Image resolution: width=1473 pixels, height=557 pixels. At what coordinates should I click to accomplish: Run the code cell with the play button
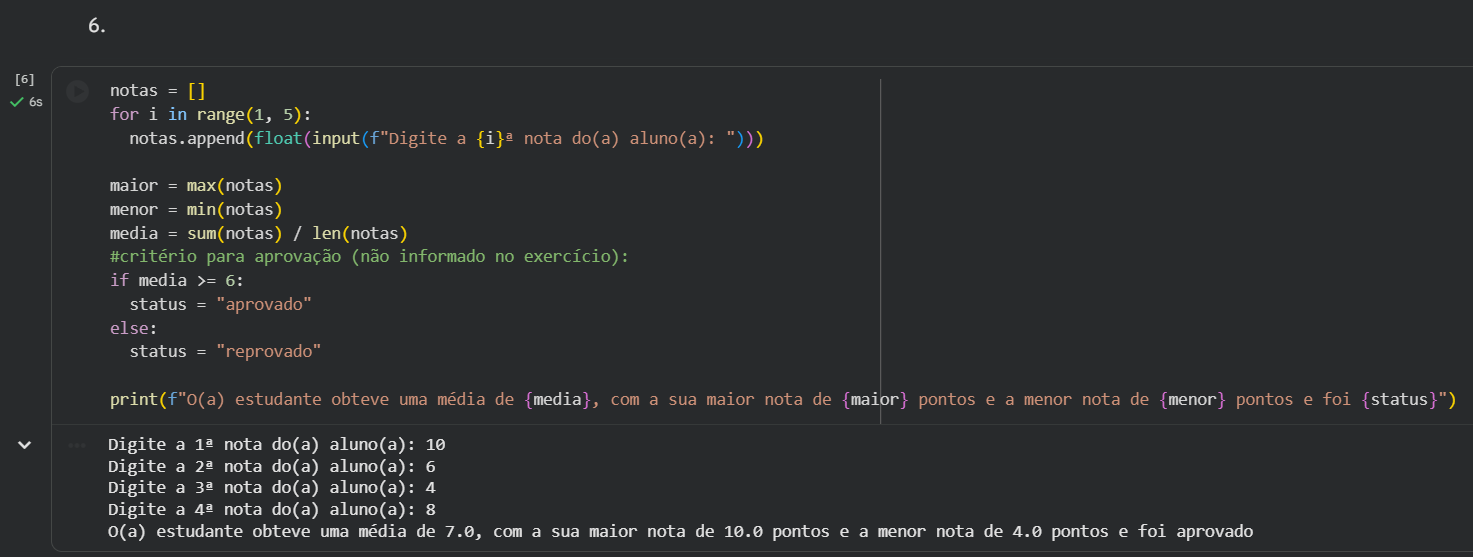77,92
